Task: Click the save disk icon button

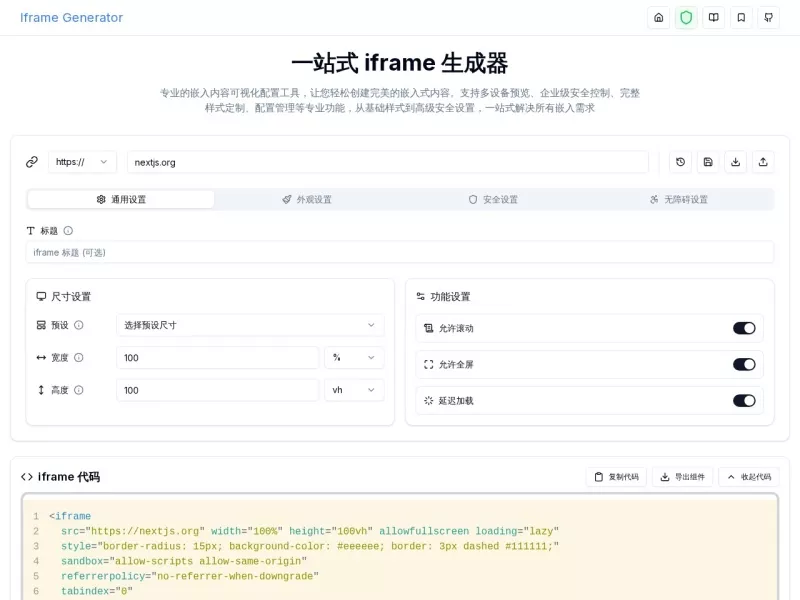Action: (708, 162)
